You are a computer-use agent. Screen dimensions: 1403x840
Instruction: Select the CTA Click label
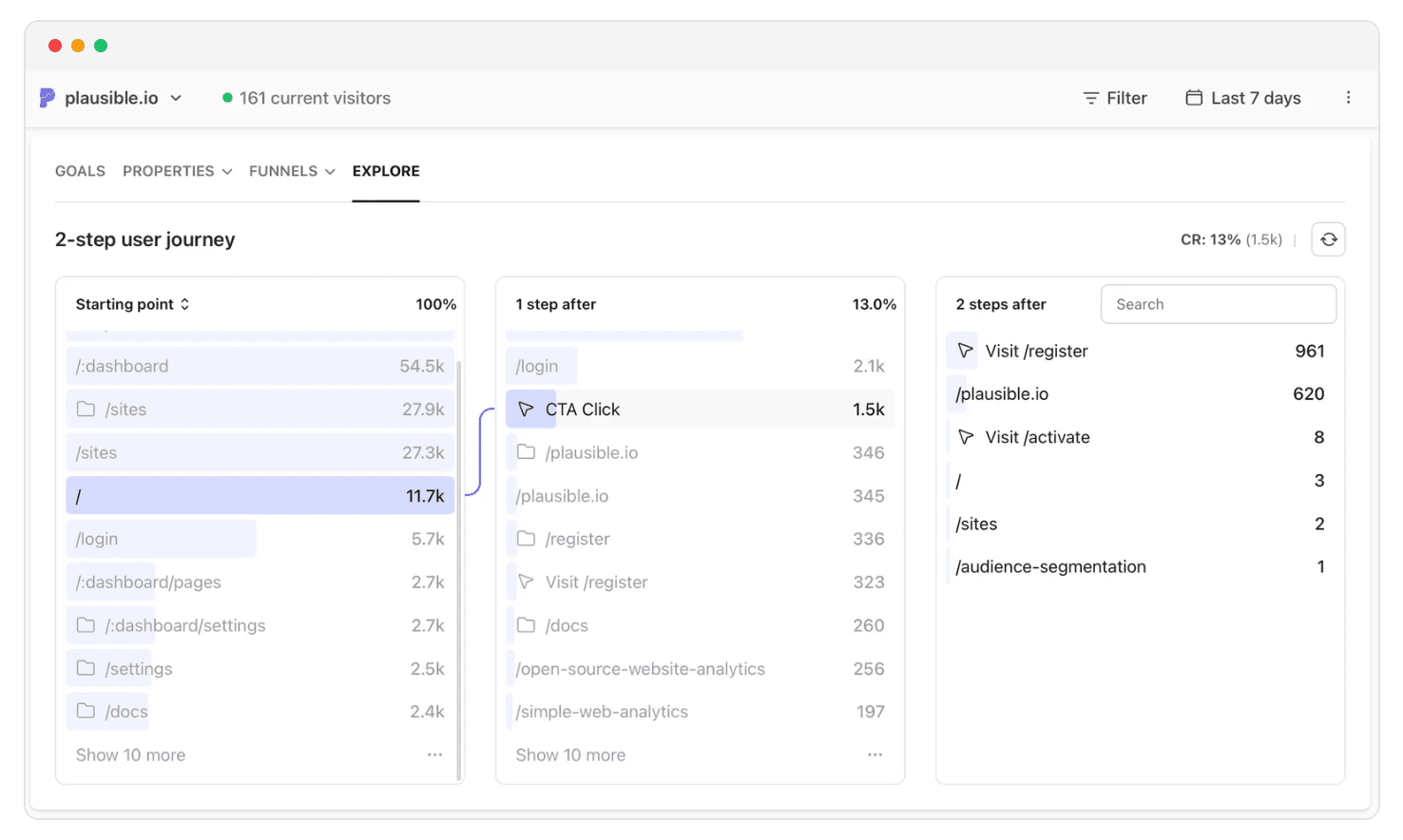point(583,410)
